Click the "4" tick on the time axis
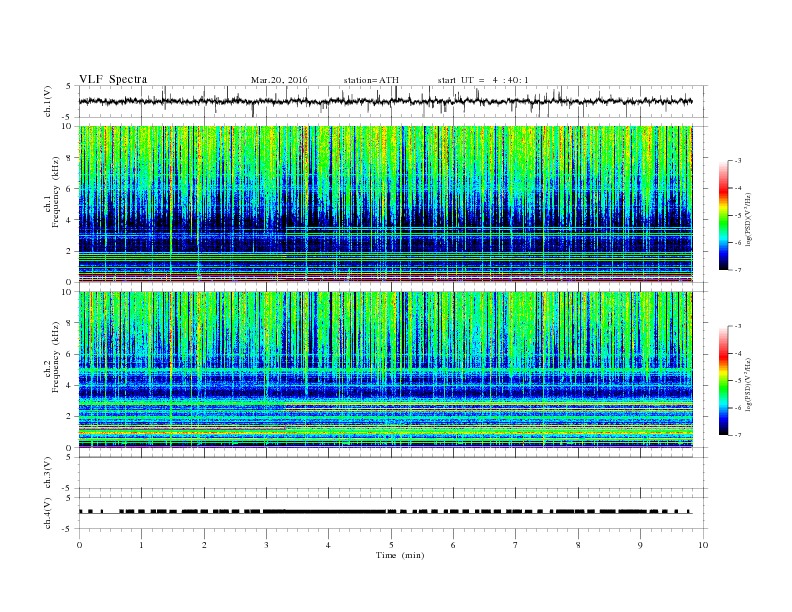 [328, 545]
